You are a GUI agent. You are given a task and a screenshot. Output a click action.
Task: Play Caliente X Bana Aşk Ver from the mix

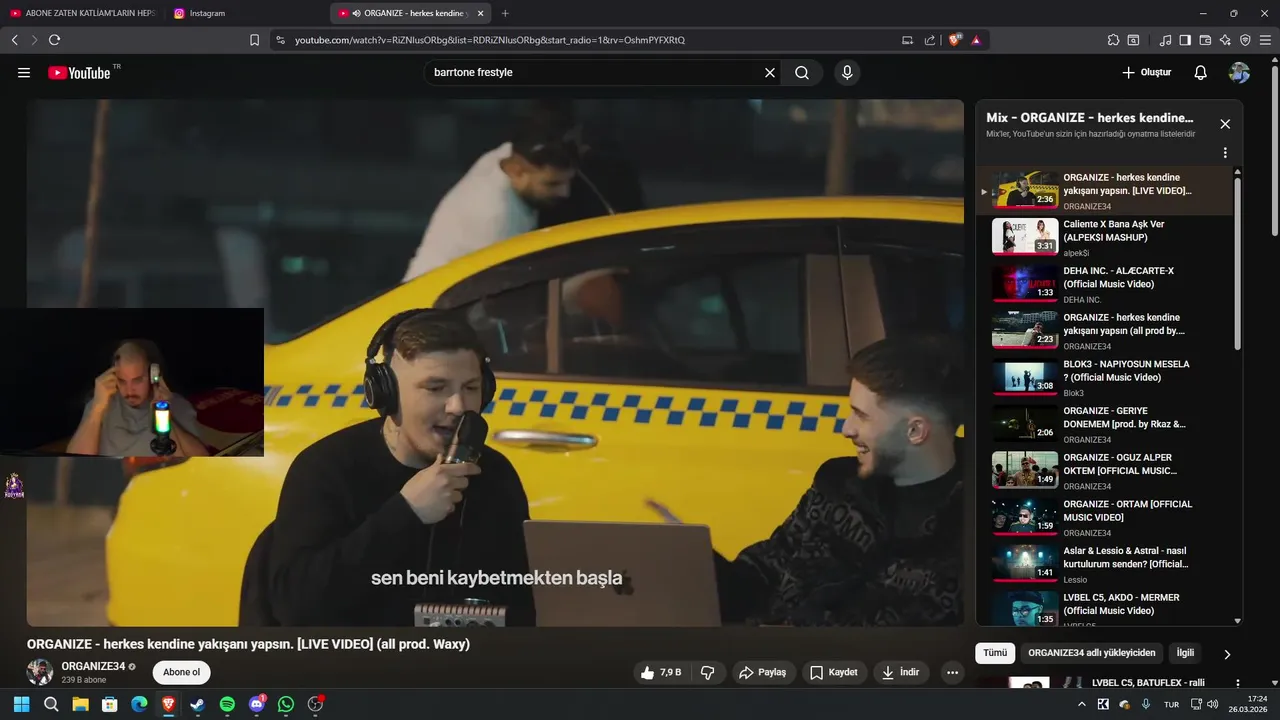click(1105, 237)
